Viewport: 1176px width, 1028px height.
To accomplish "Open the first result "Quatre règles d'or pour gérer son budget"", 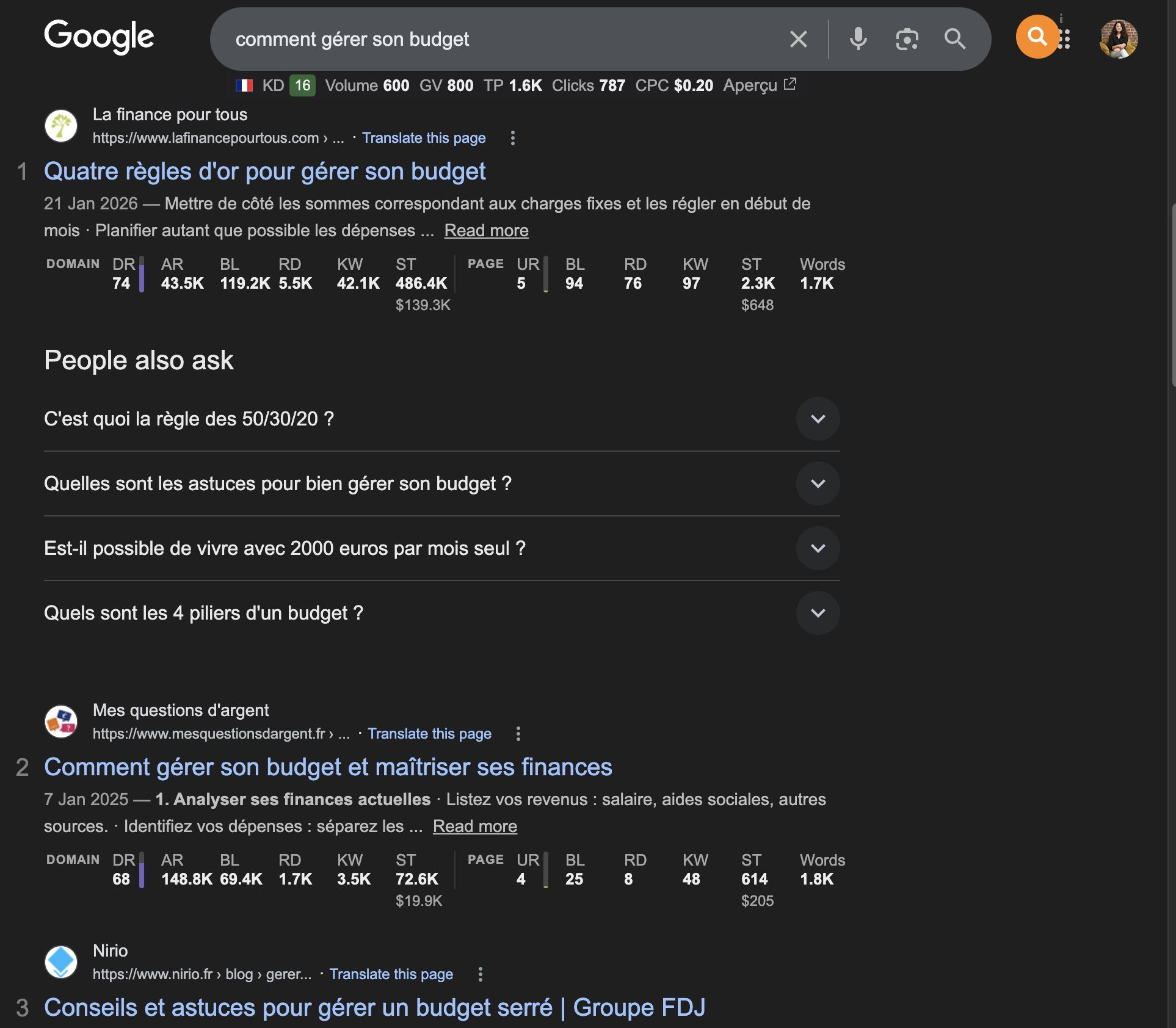I will [264, 172].
